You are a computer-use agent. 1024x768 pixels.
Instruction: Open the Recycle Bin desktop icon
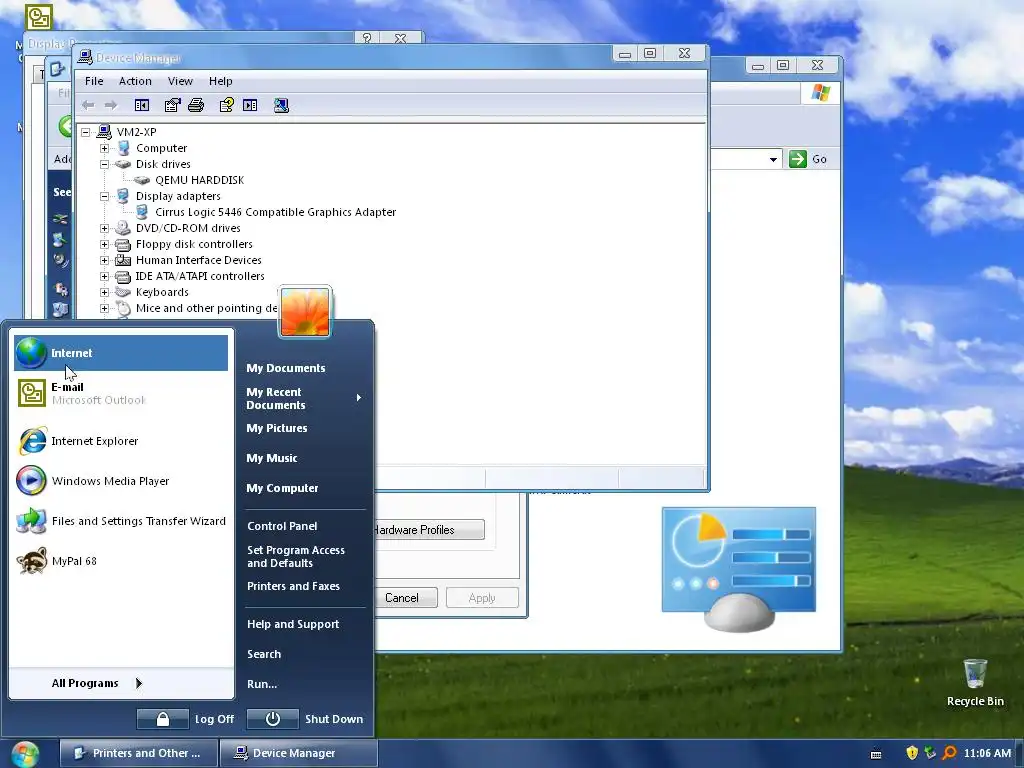(975, 682)
